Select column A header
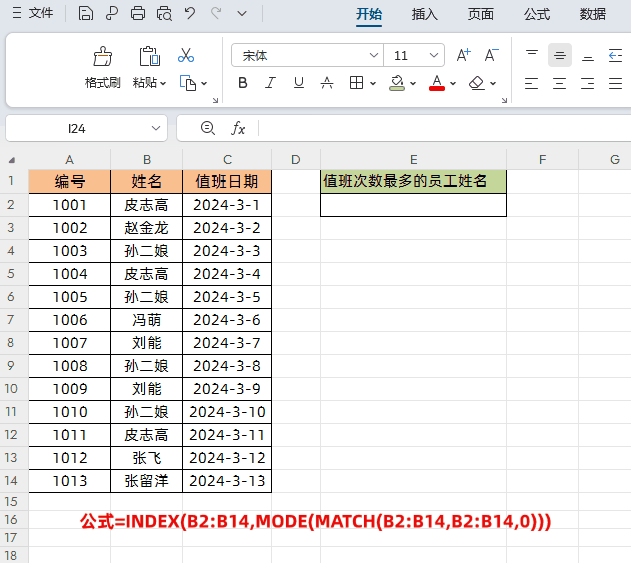Image resolution: width=631 pixels, height=563 pixels. (70, 160)
